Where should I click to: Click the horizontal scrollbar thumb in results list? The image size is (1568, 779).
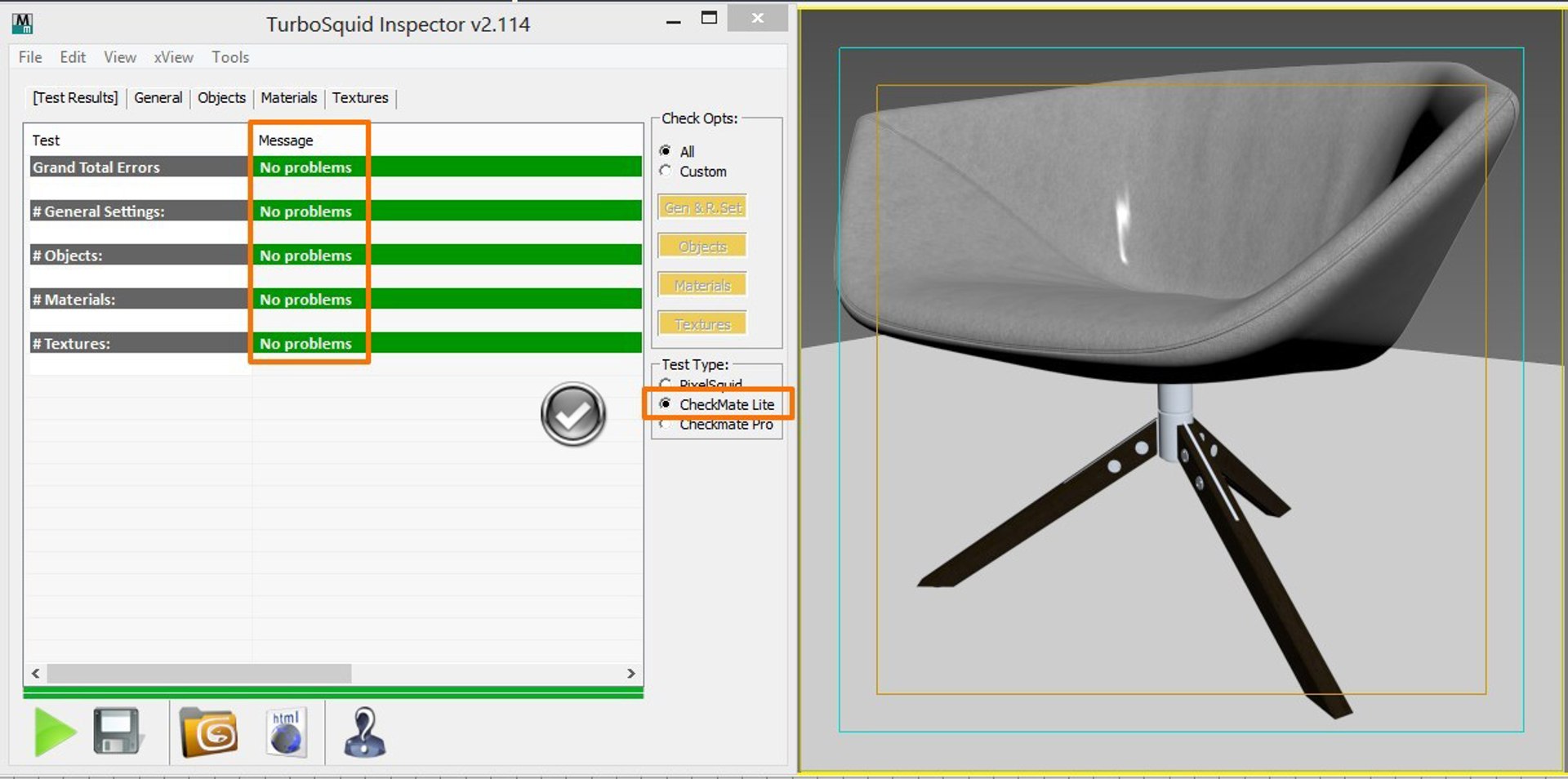pos(199,674)
